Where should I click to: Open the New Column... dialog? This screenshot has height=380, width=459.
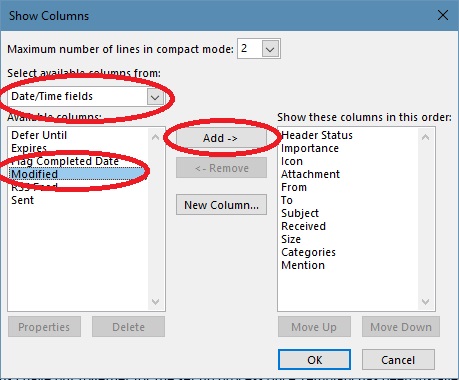[x=221, y=205]
